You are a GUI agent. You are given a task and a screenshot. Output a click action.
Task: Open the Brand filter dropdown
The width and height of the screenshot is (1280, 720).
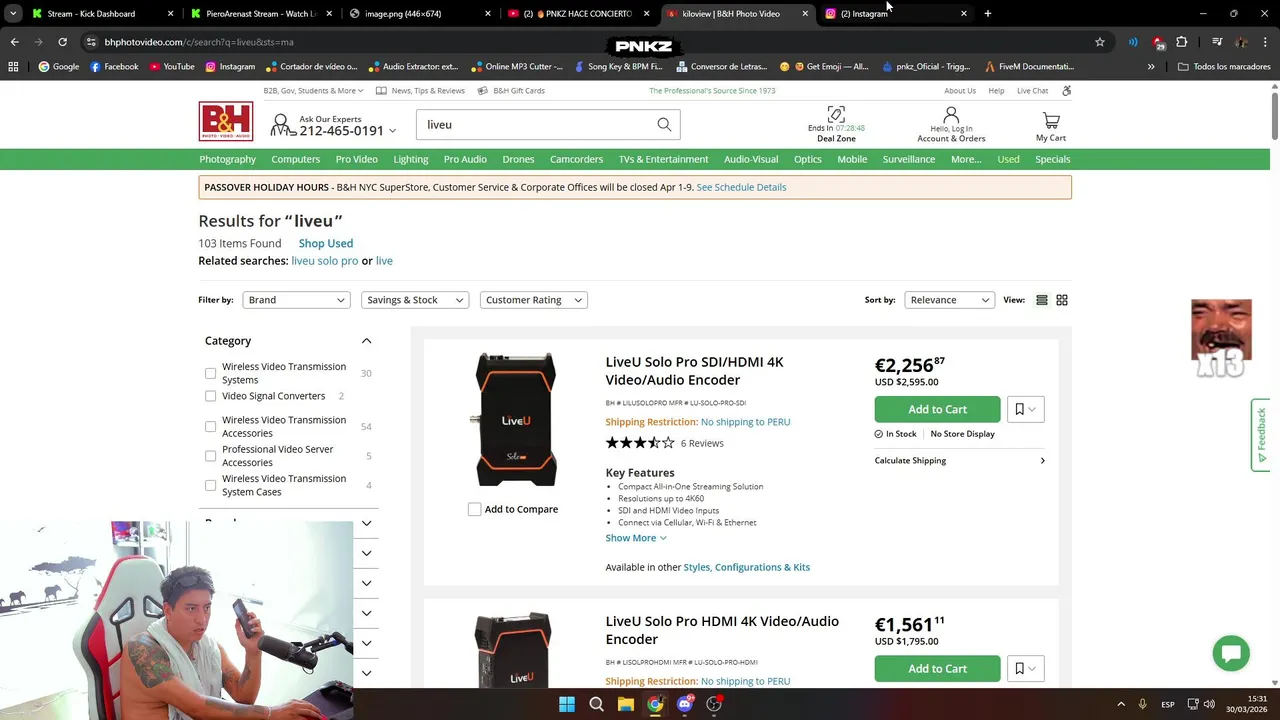pos(296,300)
